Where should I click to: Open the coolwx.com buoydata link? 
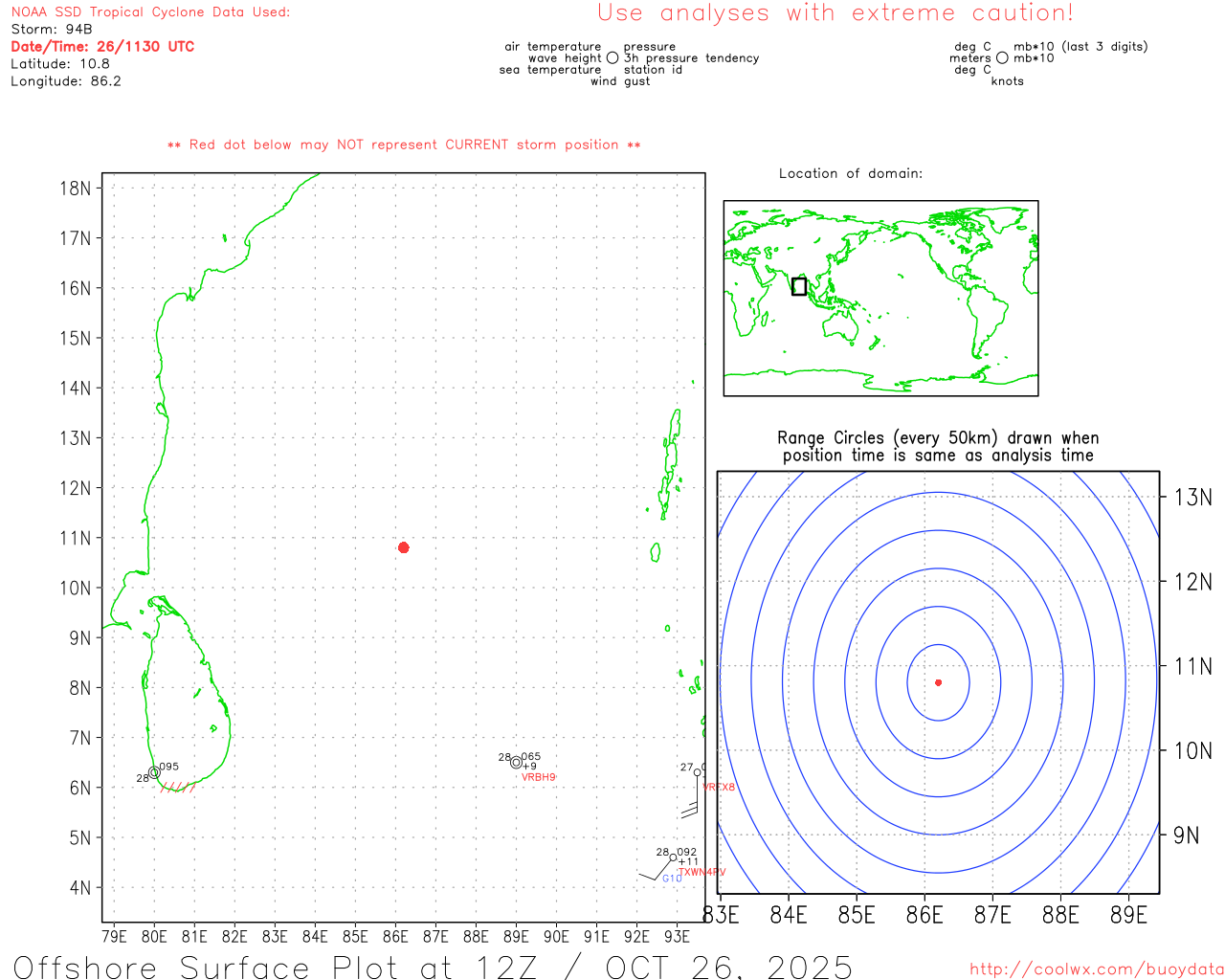[x=1096, y=969]
